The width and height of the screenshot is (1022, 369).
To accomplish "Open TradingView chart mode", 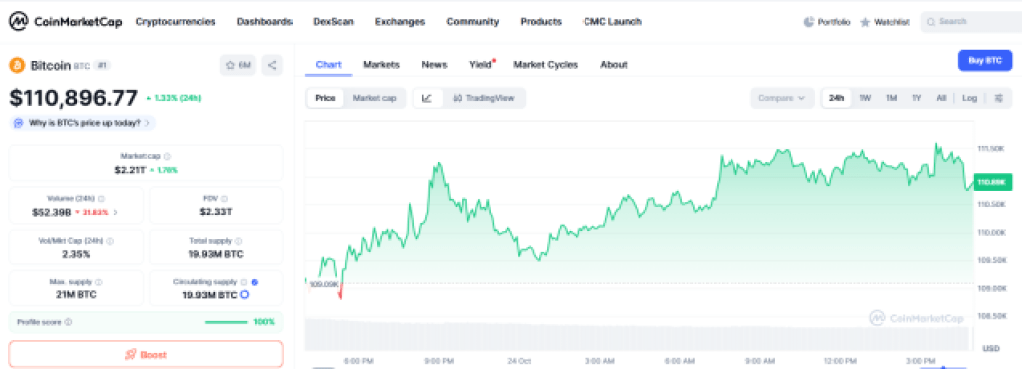I will pyautogui.click(x=484, y=98).
